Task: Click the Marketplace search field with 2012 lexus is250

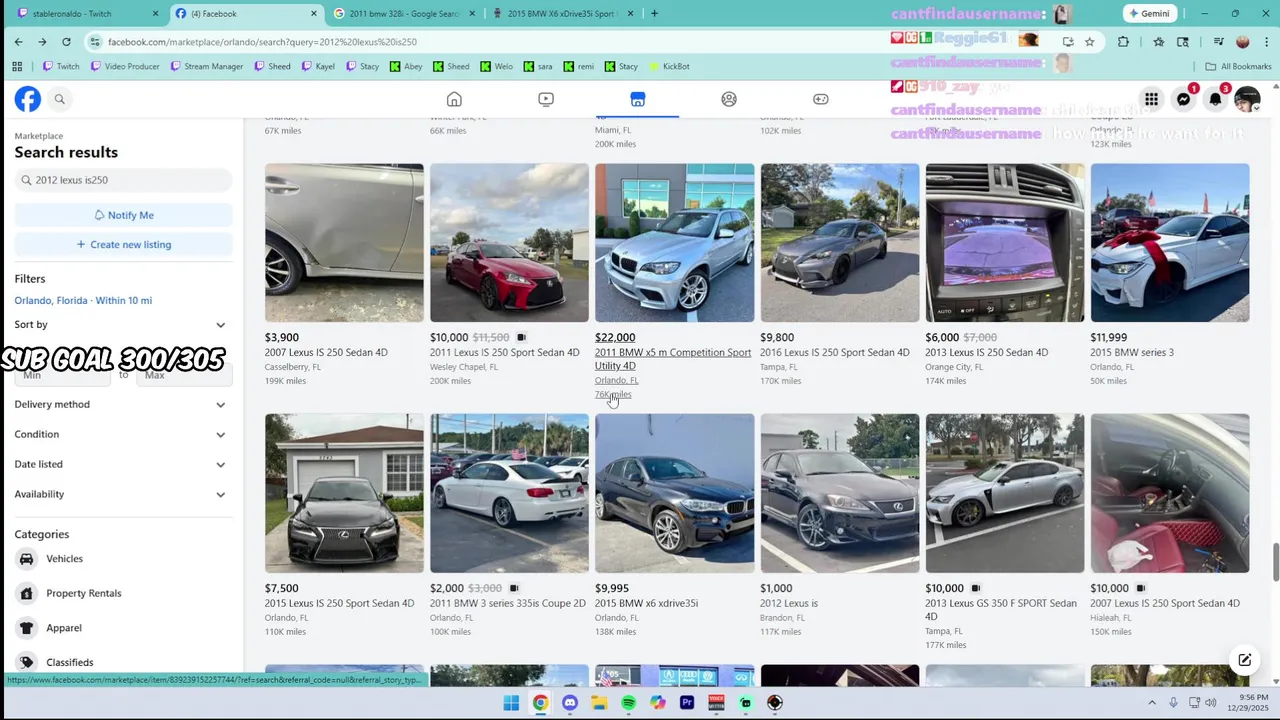Action: 123,180
